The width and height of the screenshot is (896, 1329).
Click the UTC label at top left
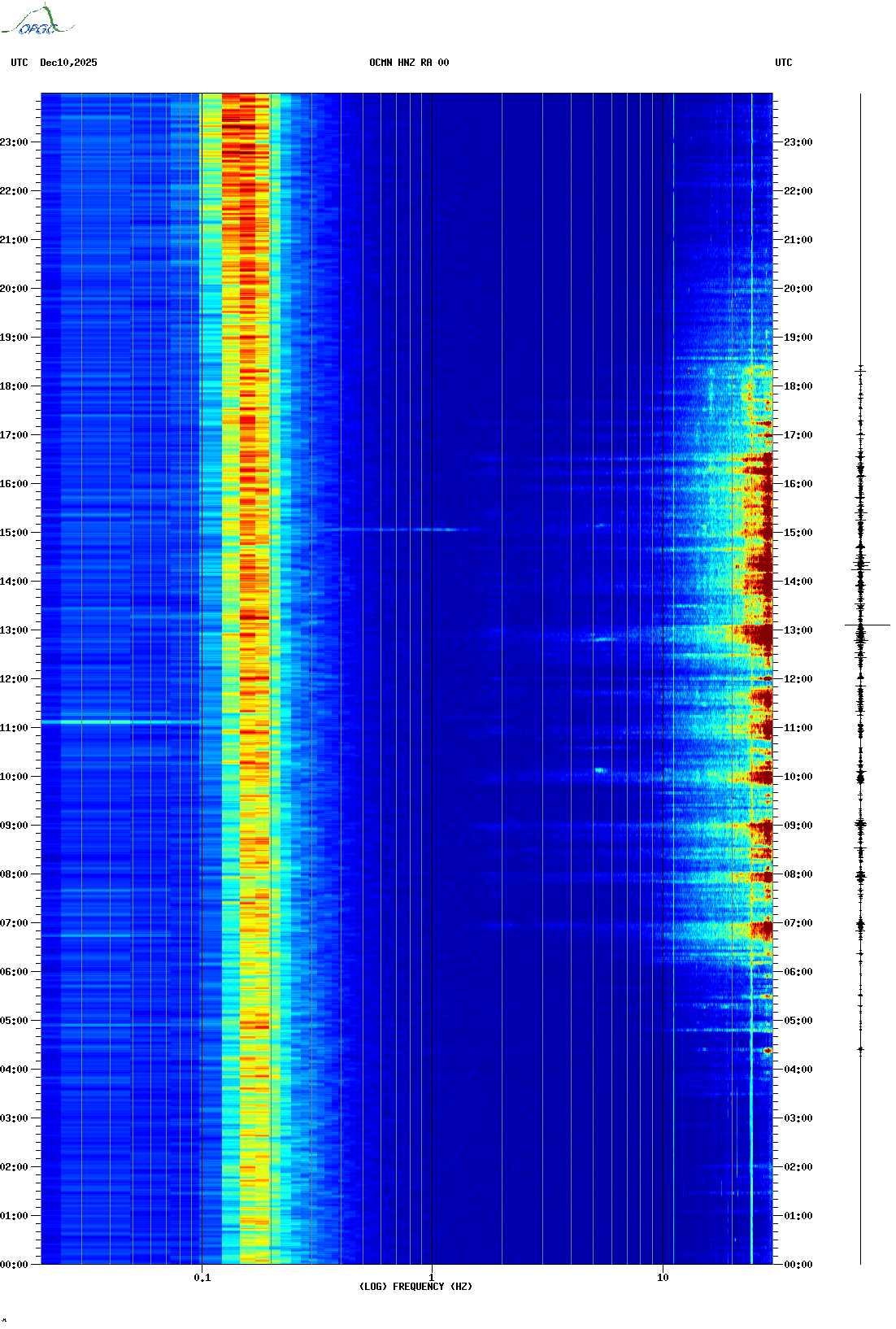coord(20,63)
